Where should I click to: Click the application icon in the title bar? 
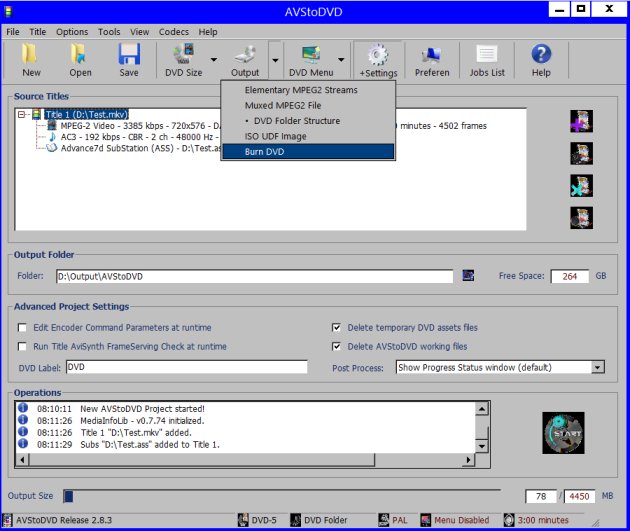pos(8,12)
